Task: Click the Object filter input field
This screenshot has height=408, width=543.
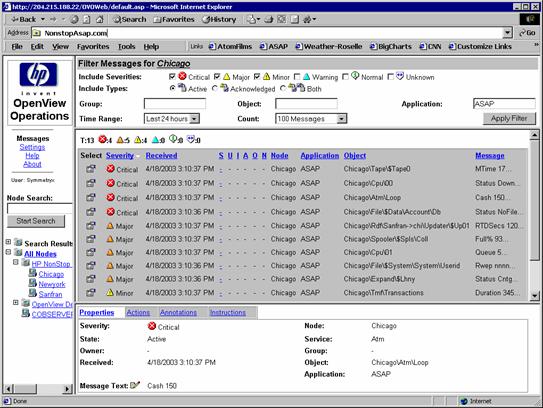Action: (x=306, y=104)
